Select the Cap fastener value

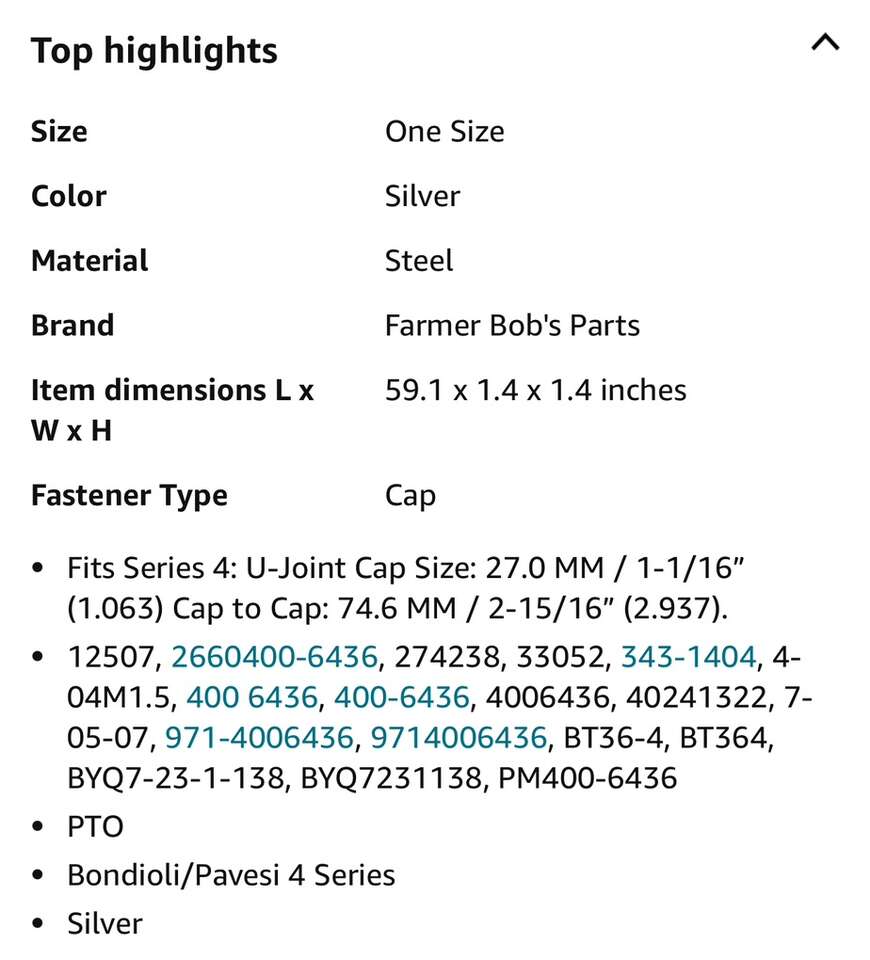coord(410,495)
